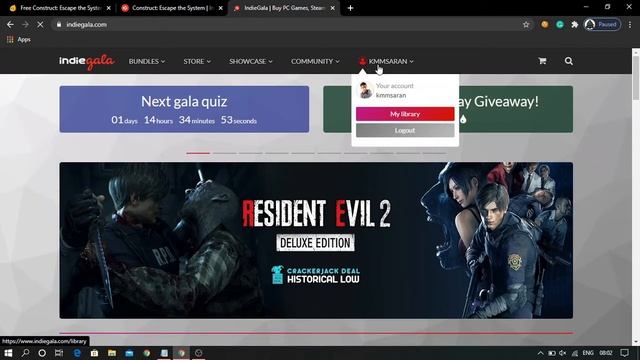Open the shopping cart icon

[x=542, y=61]
